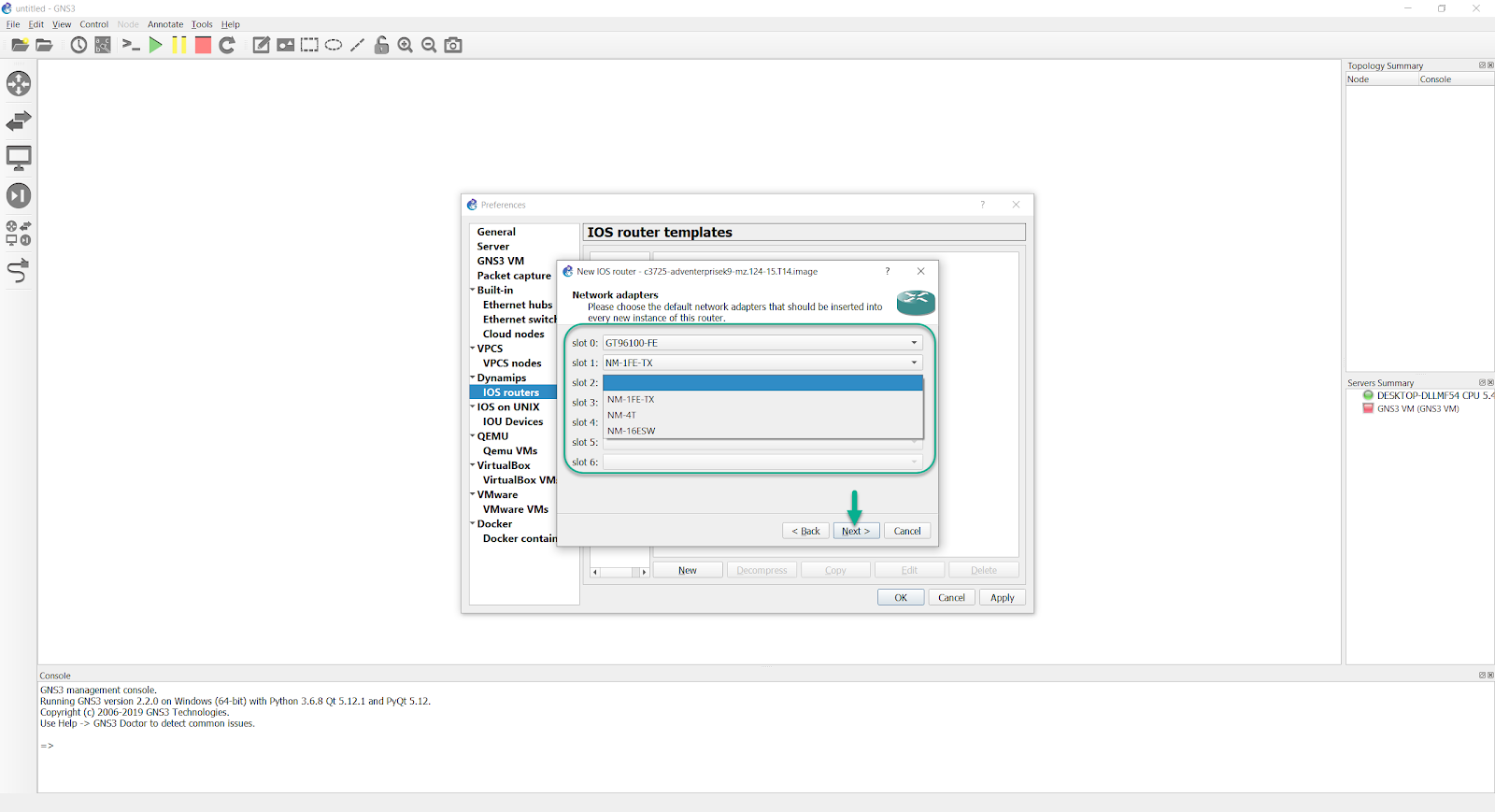Click Back in the New IOS router wizard
1495x812 pixels.
tap(805, 531)
